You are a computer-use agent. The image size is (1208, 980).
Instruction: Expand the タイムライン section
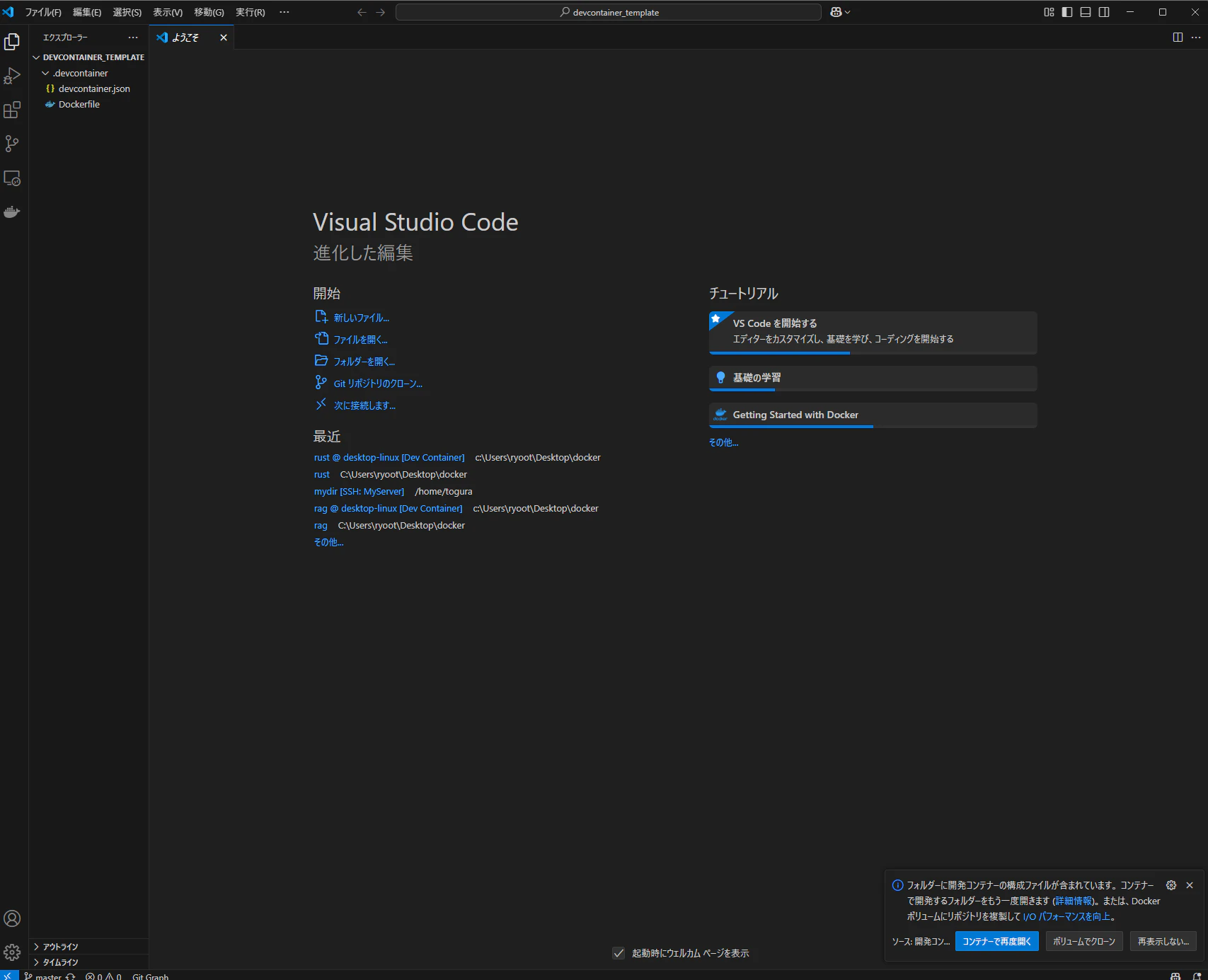click(89, 962)
